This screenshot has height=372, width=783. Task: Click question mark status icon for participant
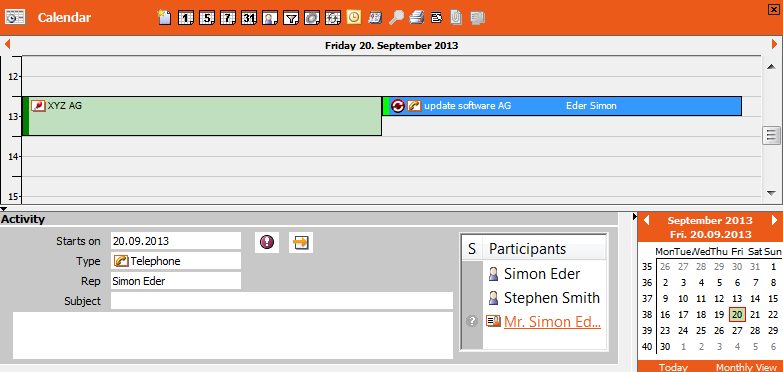pyautogui.click(x=472, y=321)
